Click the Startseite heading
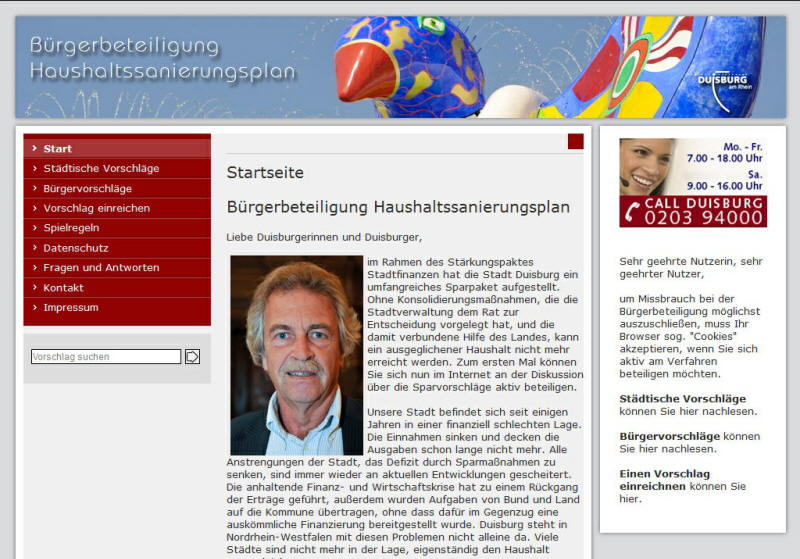The image size is (800, 559). click(265, 172)
